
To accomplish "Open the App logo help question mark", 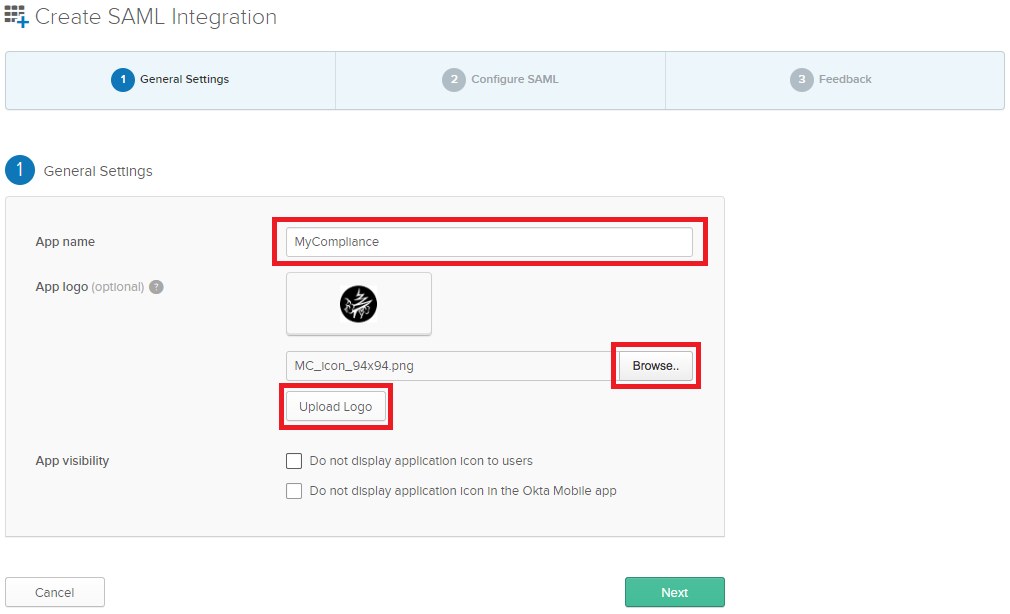I will 156,287.
